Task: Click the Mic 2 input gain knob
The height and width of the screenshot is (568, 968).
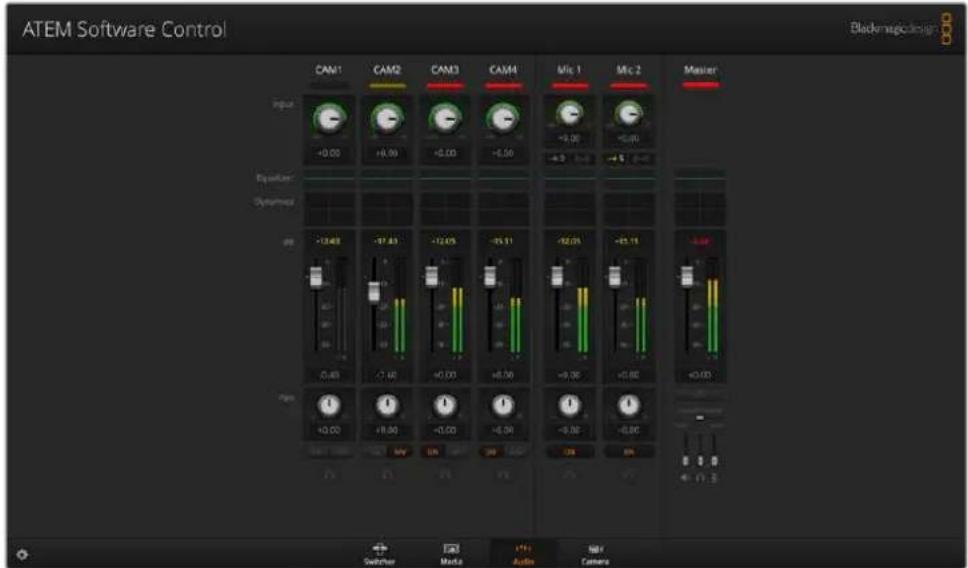Action: (x=628, y=114)
